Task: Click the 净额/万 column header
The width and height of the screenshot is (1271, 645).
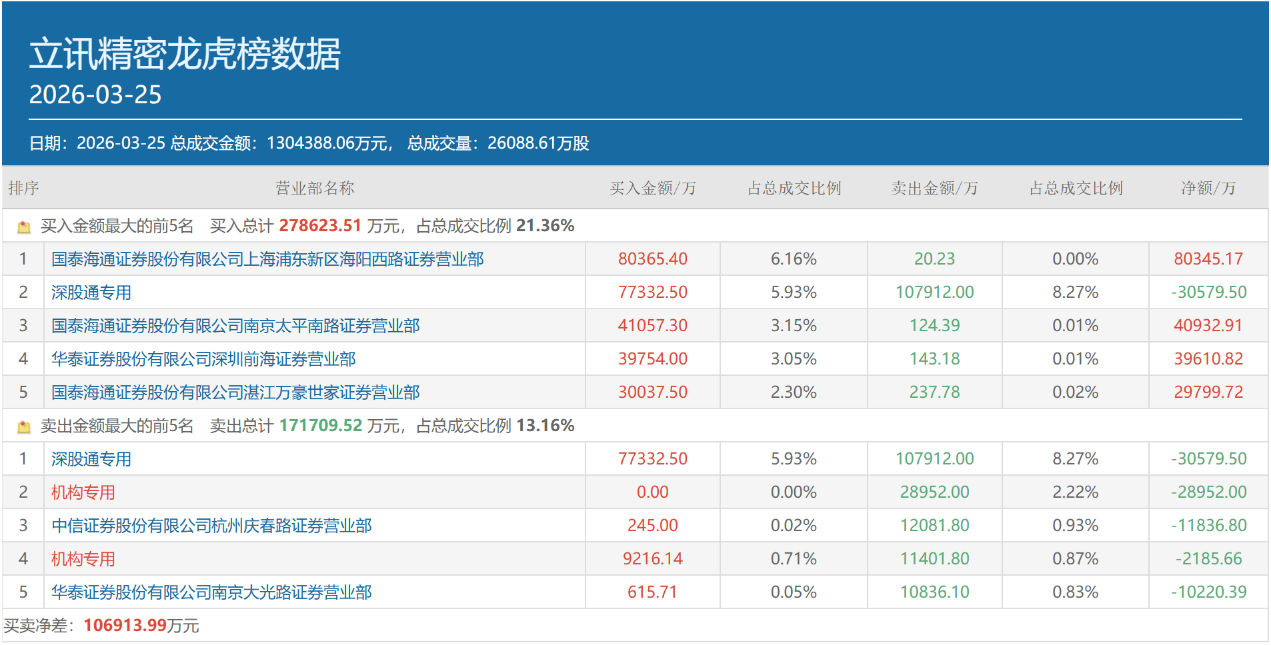Action: 1208,188
